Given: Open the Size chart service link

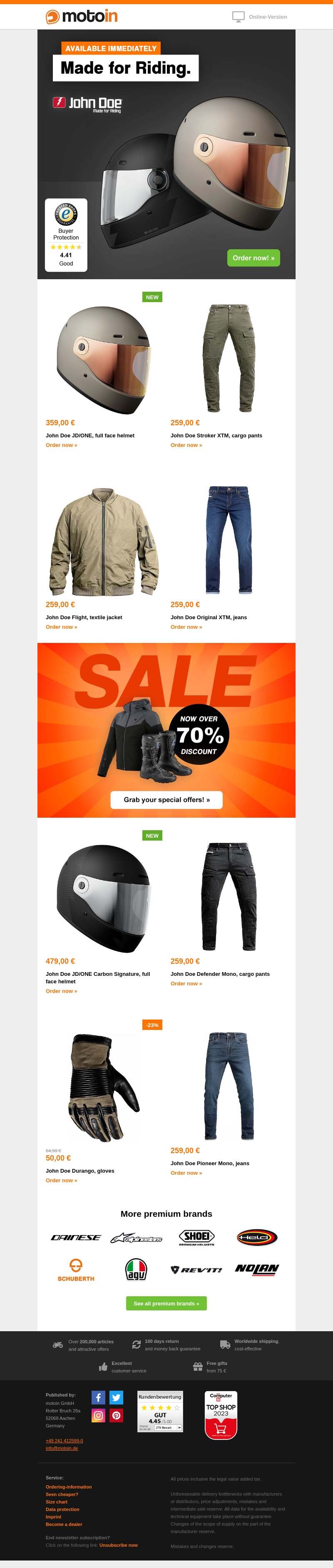Looking at the screenshot, I should 57,1502.
